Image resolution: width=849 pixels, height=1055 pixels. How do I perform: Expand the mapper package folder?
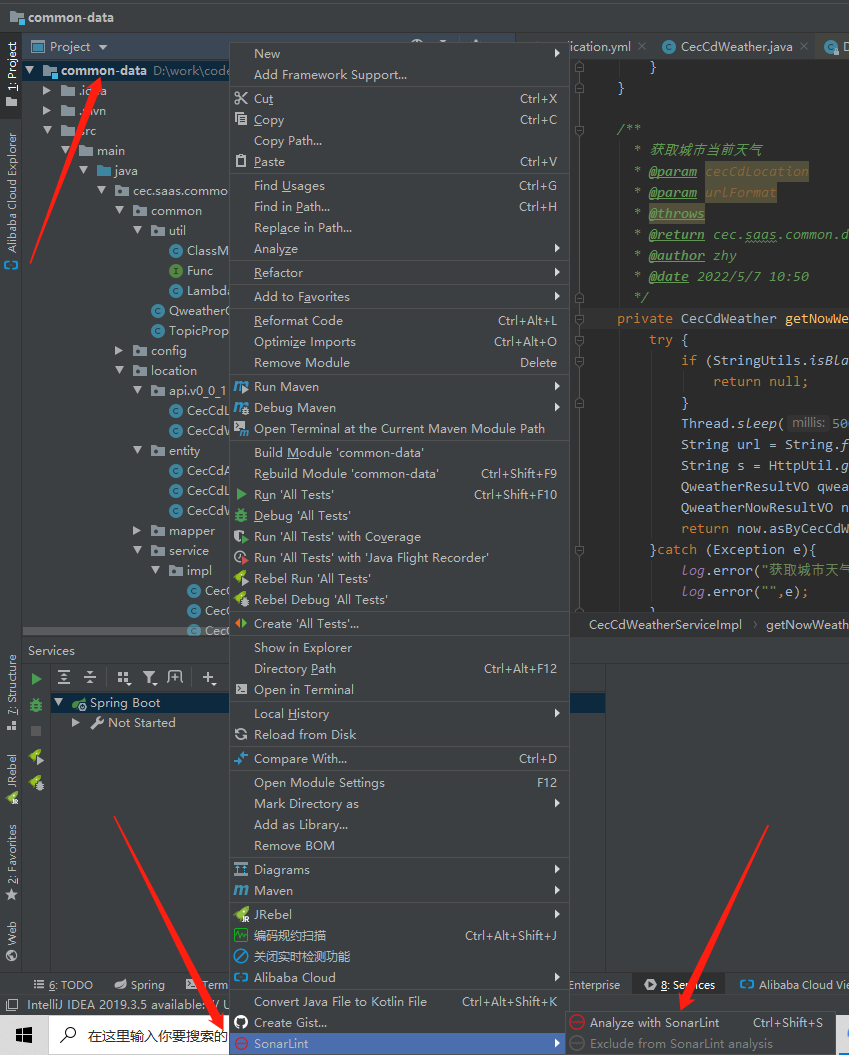coord(137,531)
